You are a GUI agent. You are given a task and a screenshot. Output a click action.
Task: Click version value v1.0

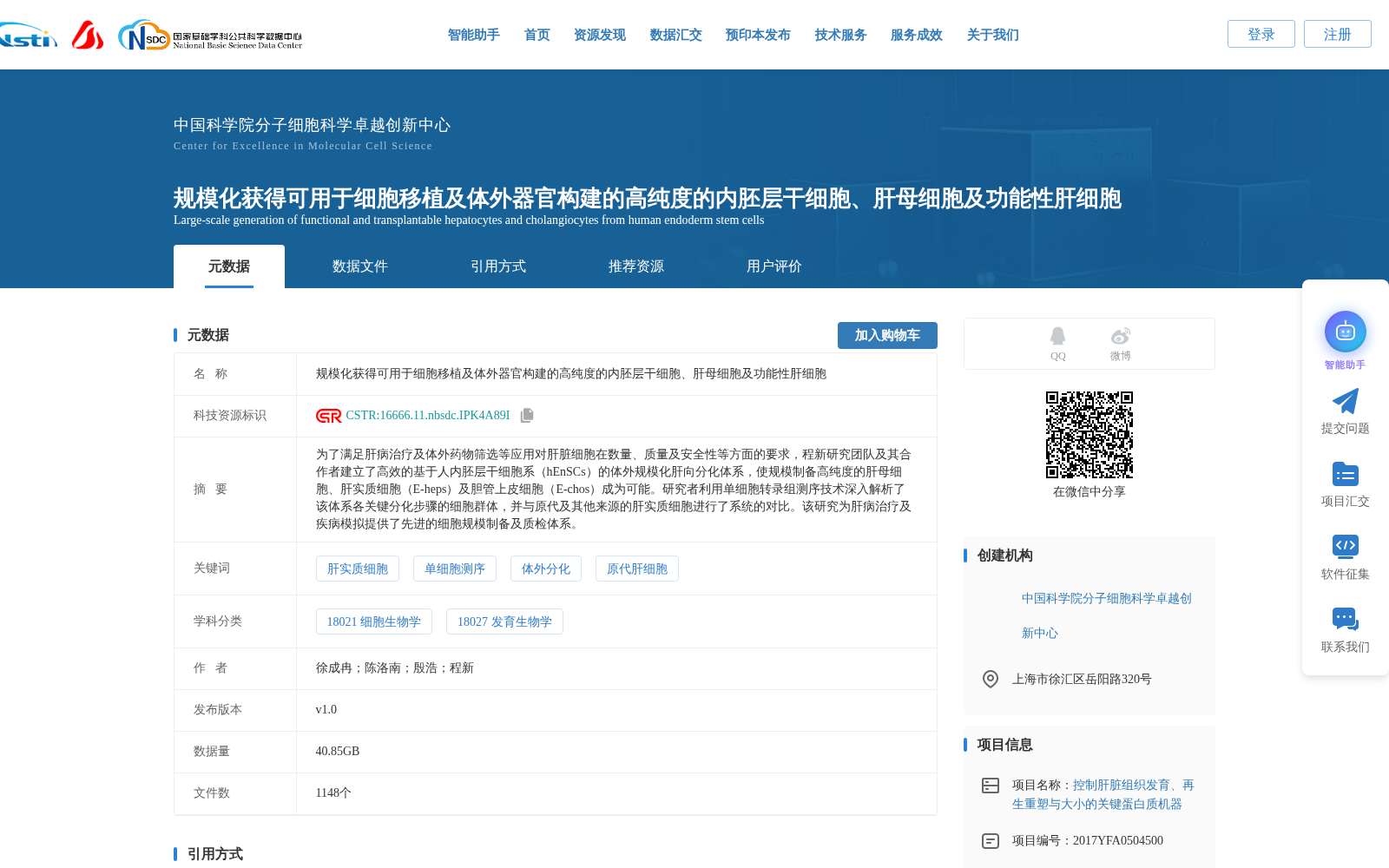tap(326, 710)
